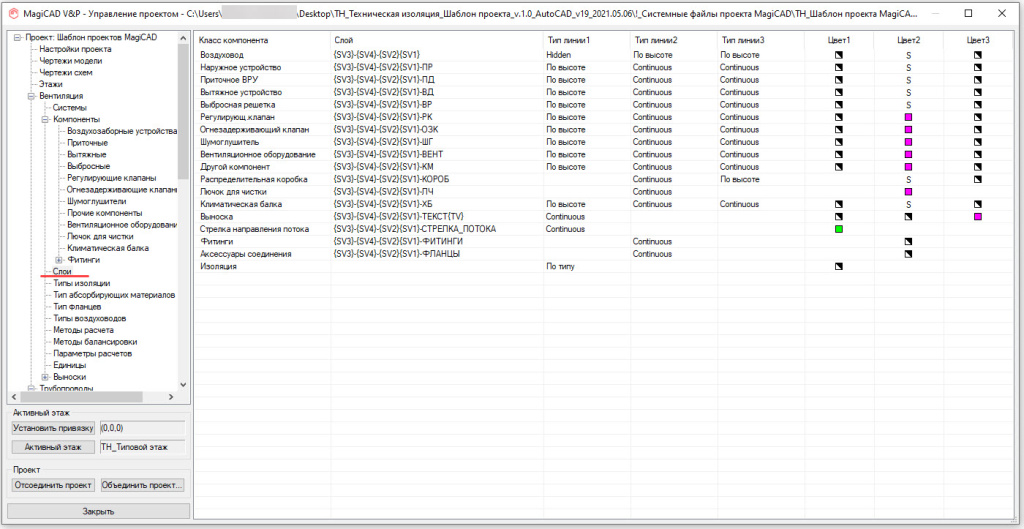Click the Отсоединить проект button
Image resolution: width=1024 pixels, height=529 pixels.
click(x=54, y=485)
